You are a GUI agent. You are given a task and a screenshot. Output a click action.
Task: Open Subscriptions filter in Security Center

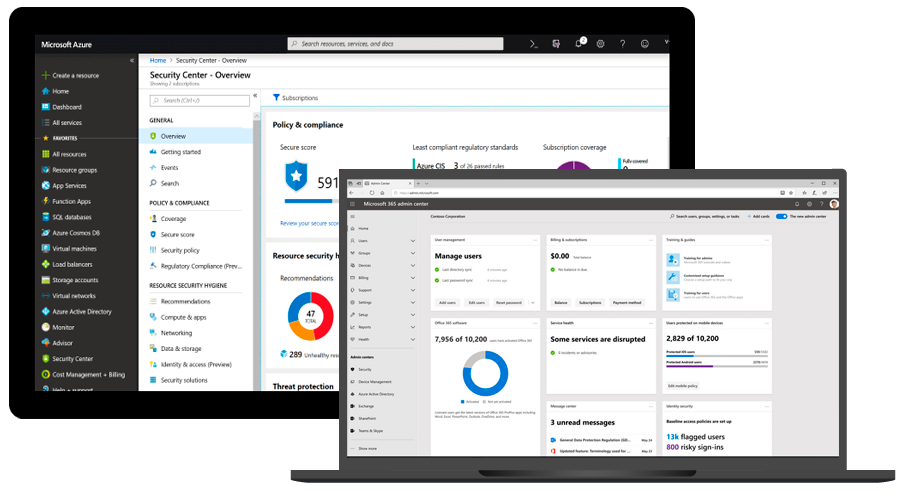coord(295,98)
